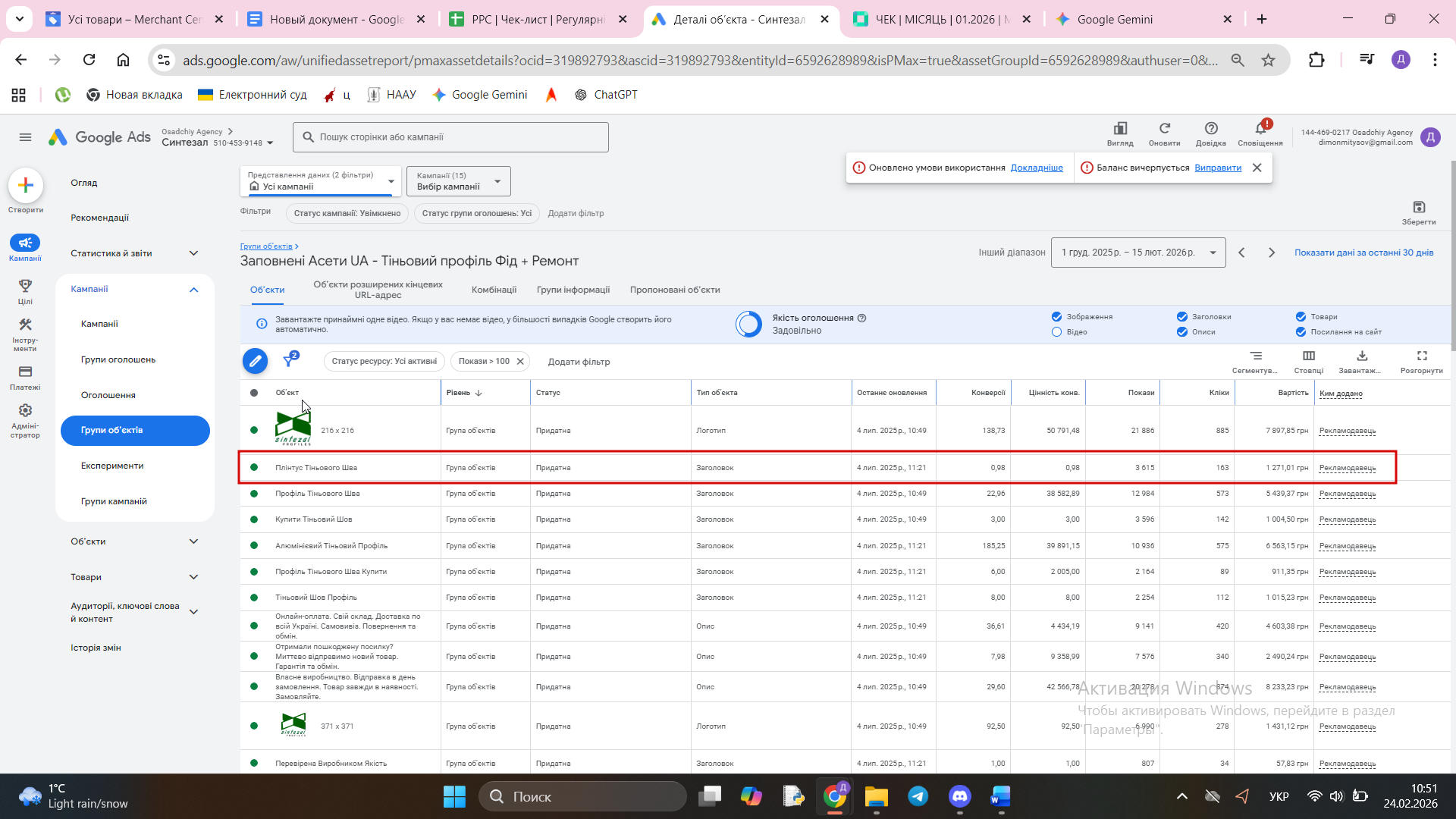This screenshot has width=1456, height=819.
Task: Open Tools (Інструменти) in left rail
Action: tap(25, 325)
